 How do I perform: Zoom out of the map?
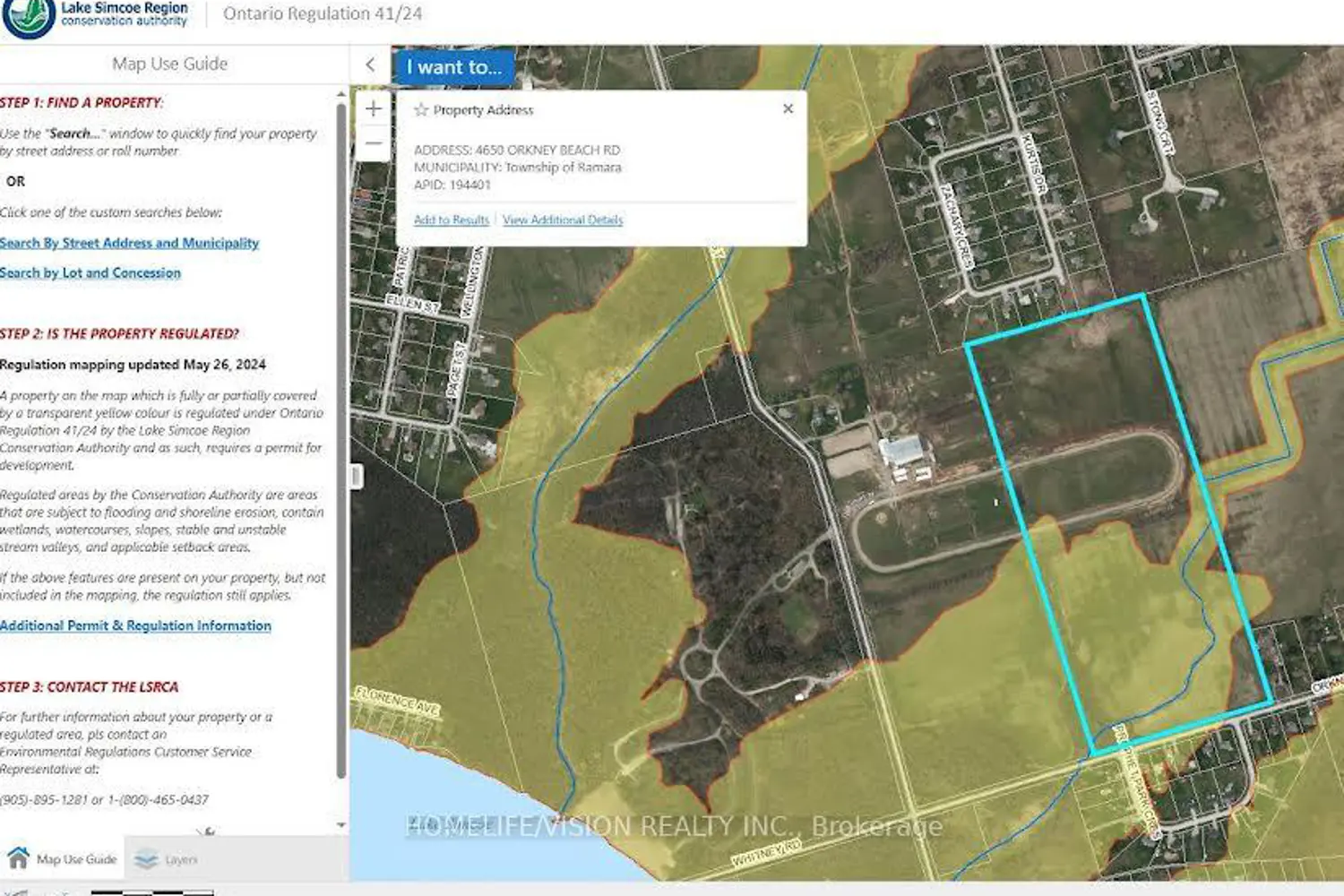pyautogui.click(x=374, y=143)
